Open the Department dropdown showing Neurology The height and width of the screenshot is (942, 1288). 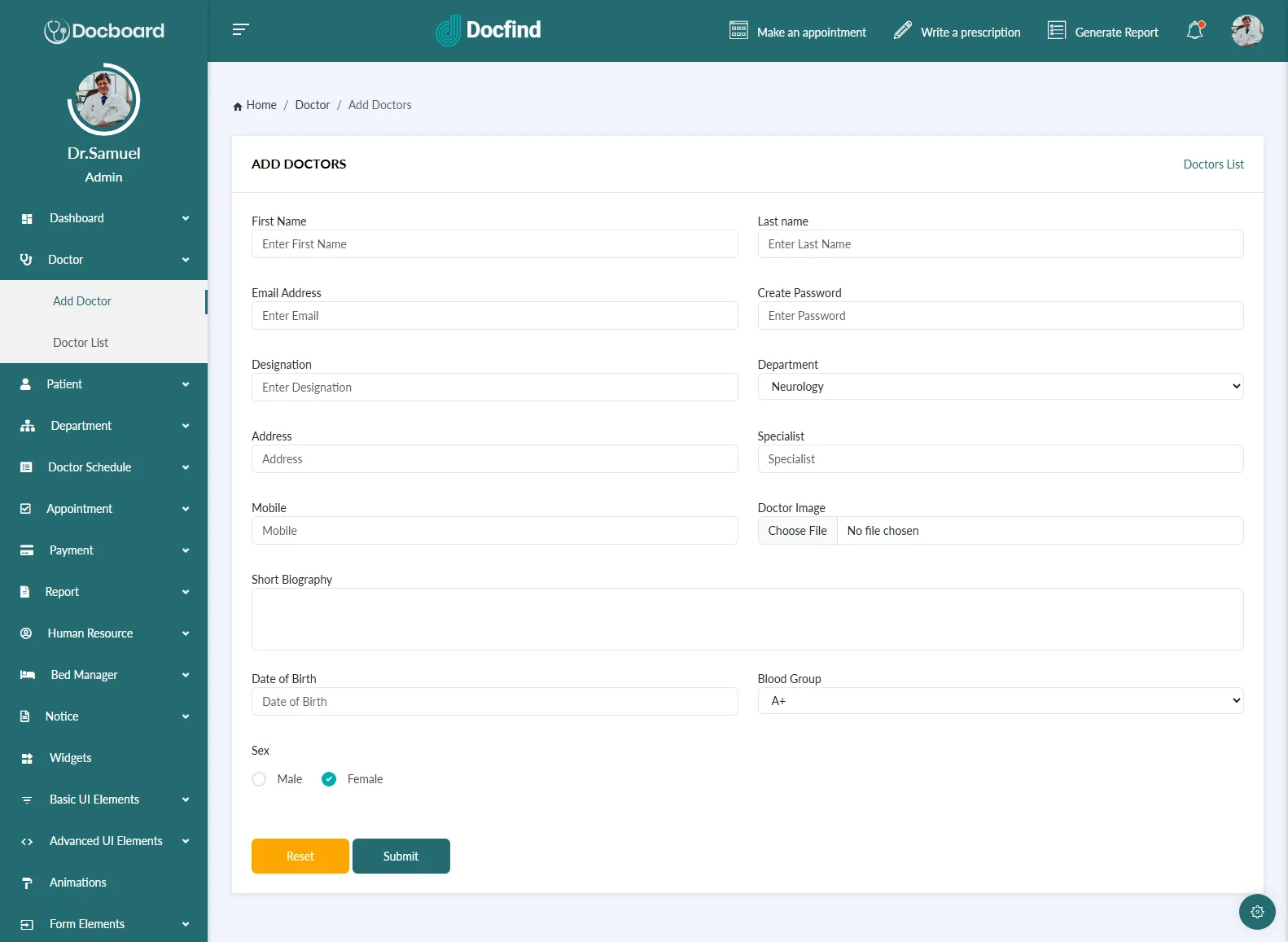click(x=1000, y=387)
